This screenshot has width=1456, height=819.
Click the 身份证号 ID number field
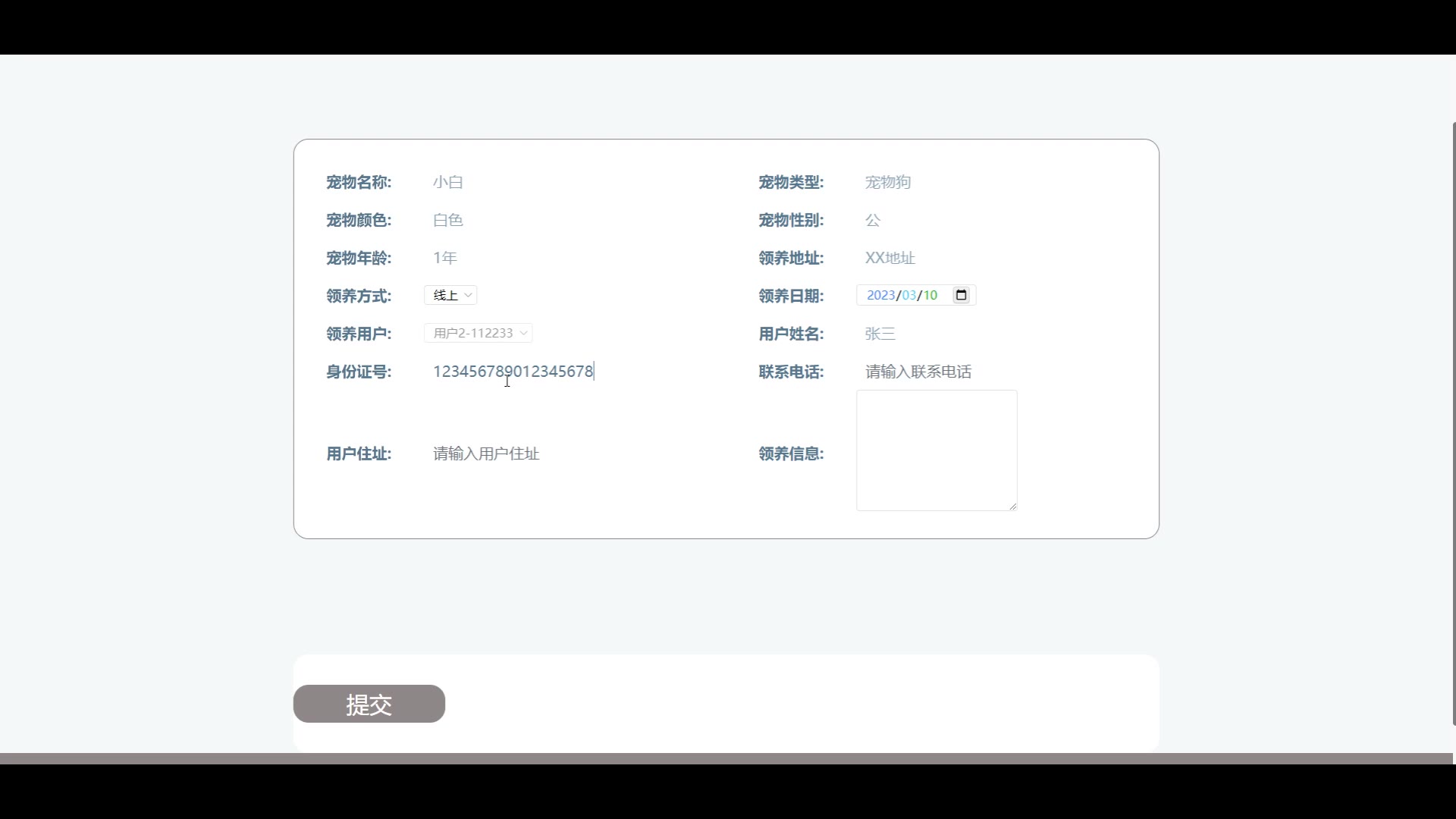[513, 372]
